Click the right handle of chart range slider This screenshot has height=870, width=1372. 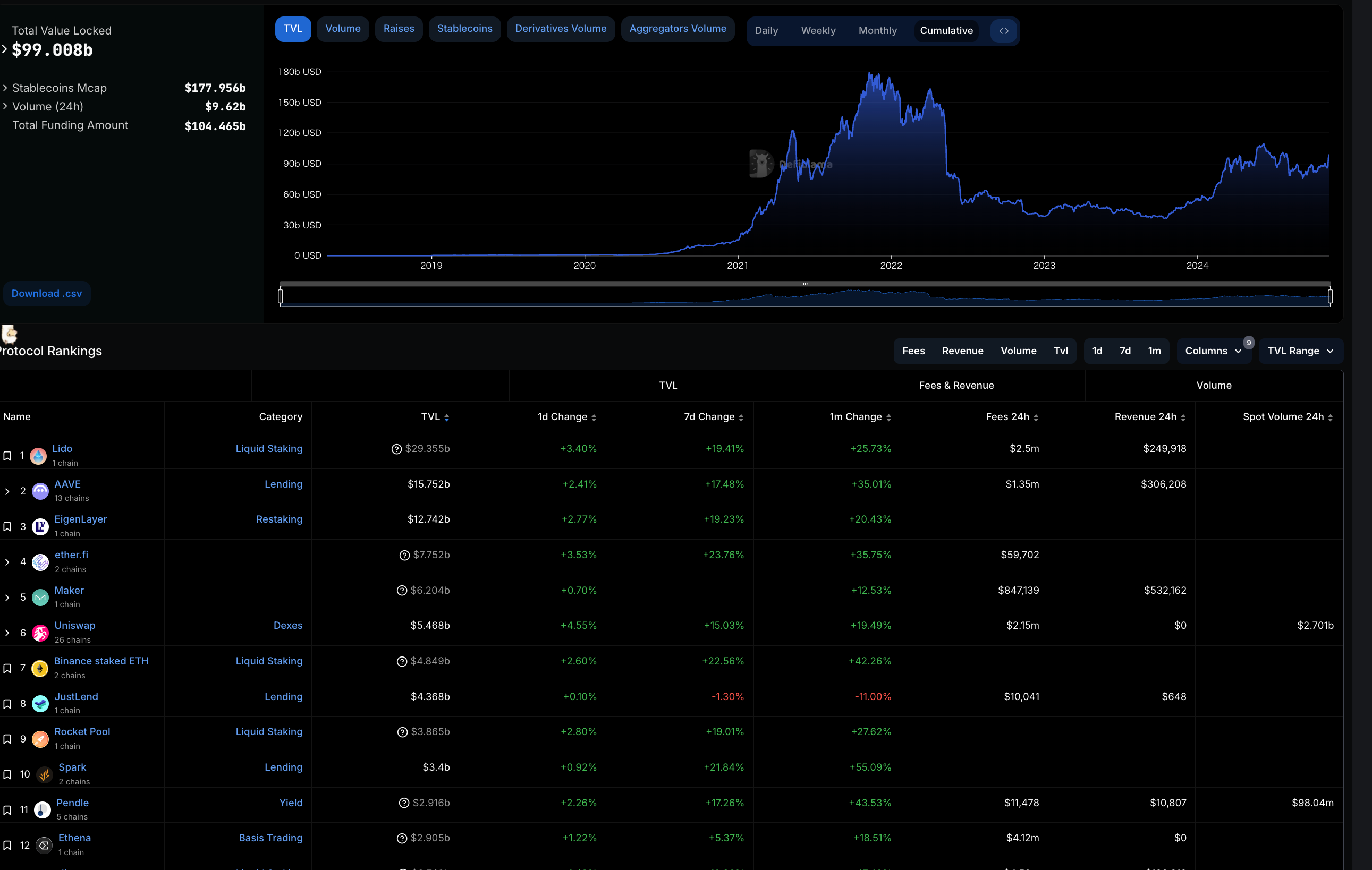[1330, 296]
